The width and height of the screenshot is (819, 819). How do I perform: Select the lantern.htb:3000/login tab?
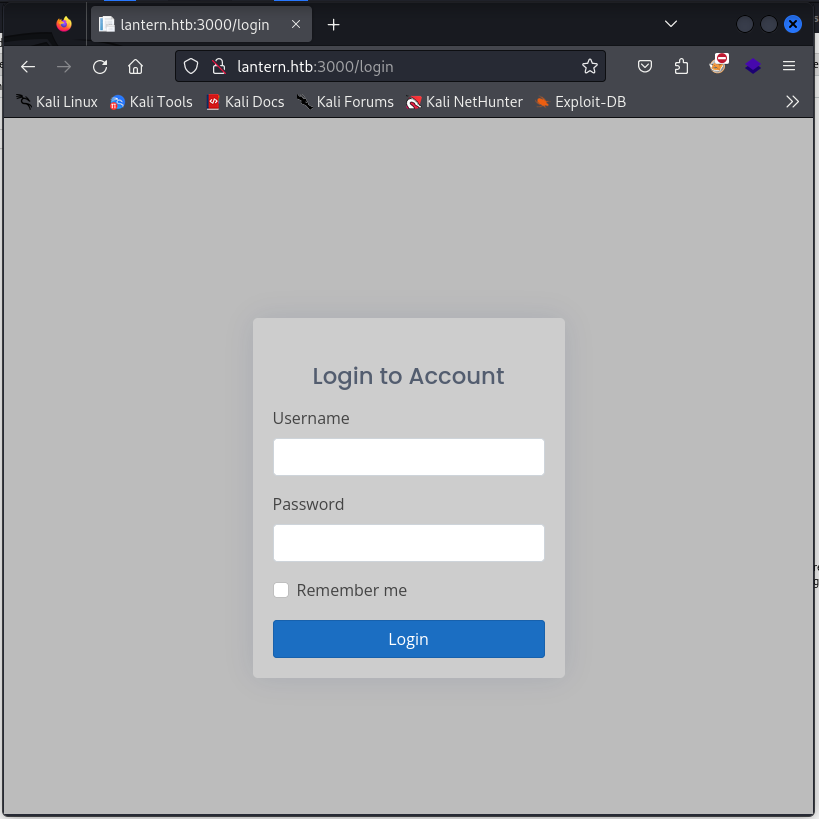(x=201, y=24)
